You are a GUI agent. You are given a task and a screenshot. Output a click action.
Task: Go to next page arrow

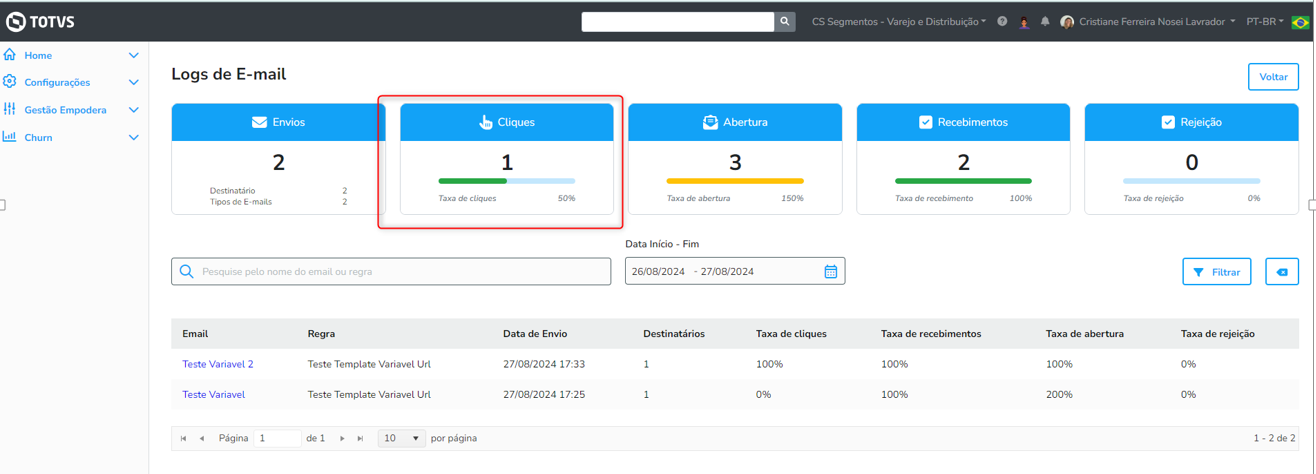point(342,438)
